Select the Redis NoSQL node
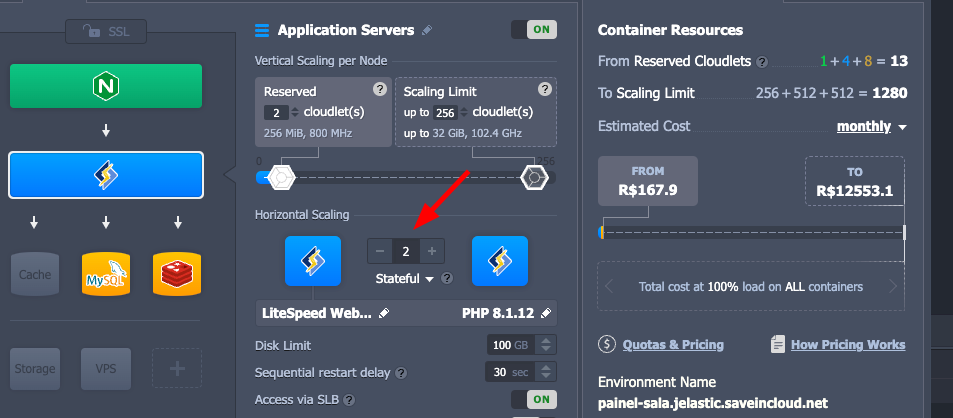This screenshot has height=418, width=953. pyautogui.click(x=177, y=274)
